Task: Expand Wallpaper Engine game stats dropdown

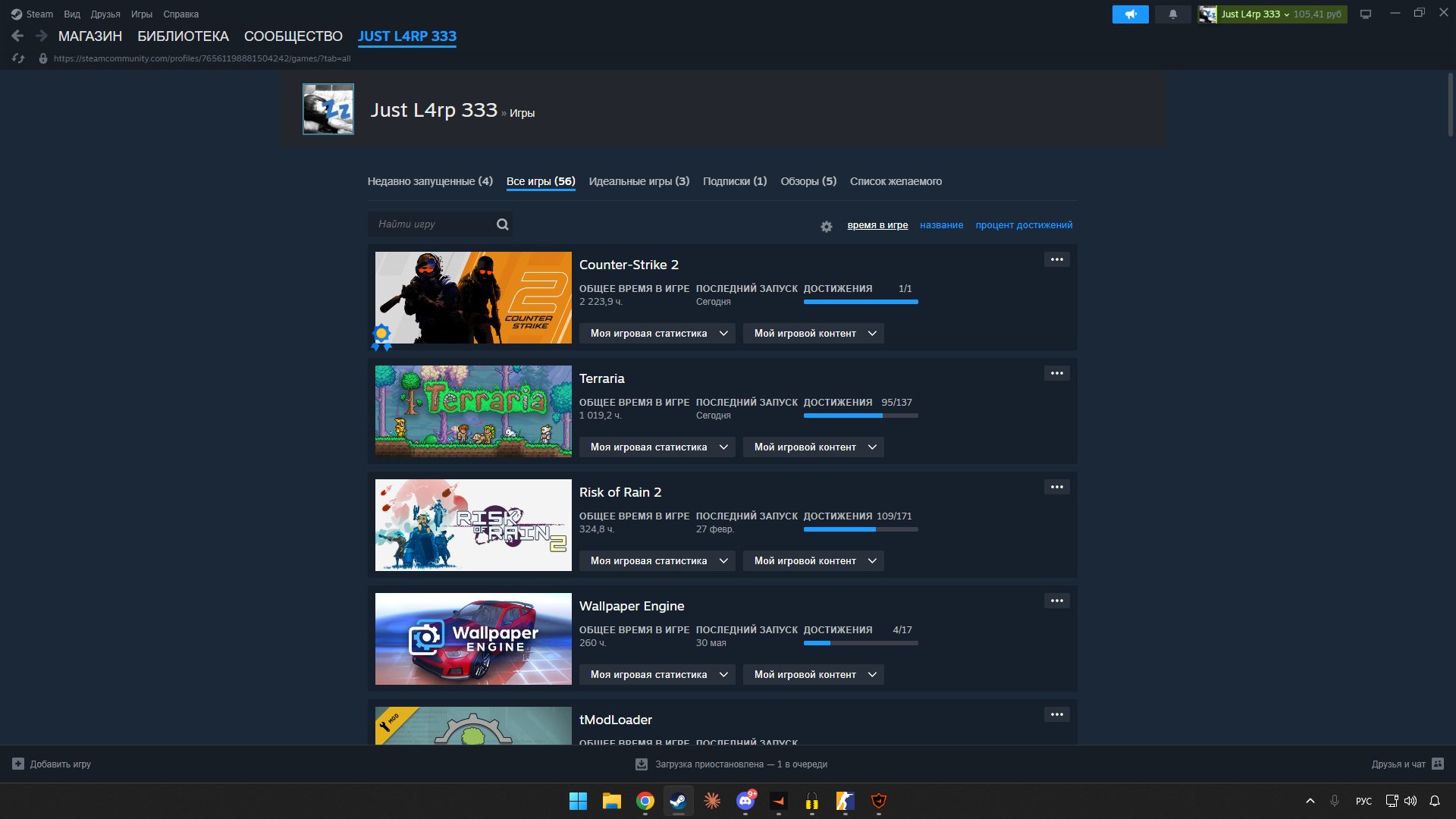Action: pos(657,675)
